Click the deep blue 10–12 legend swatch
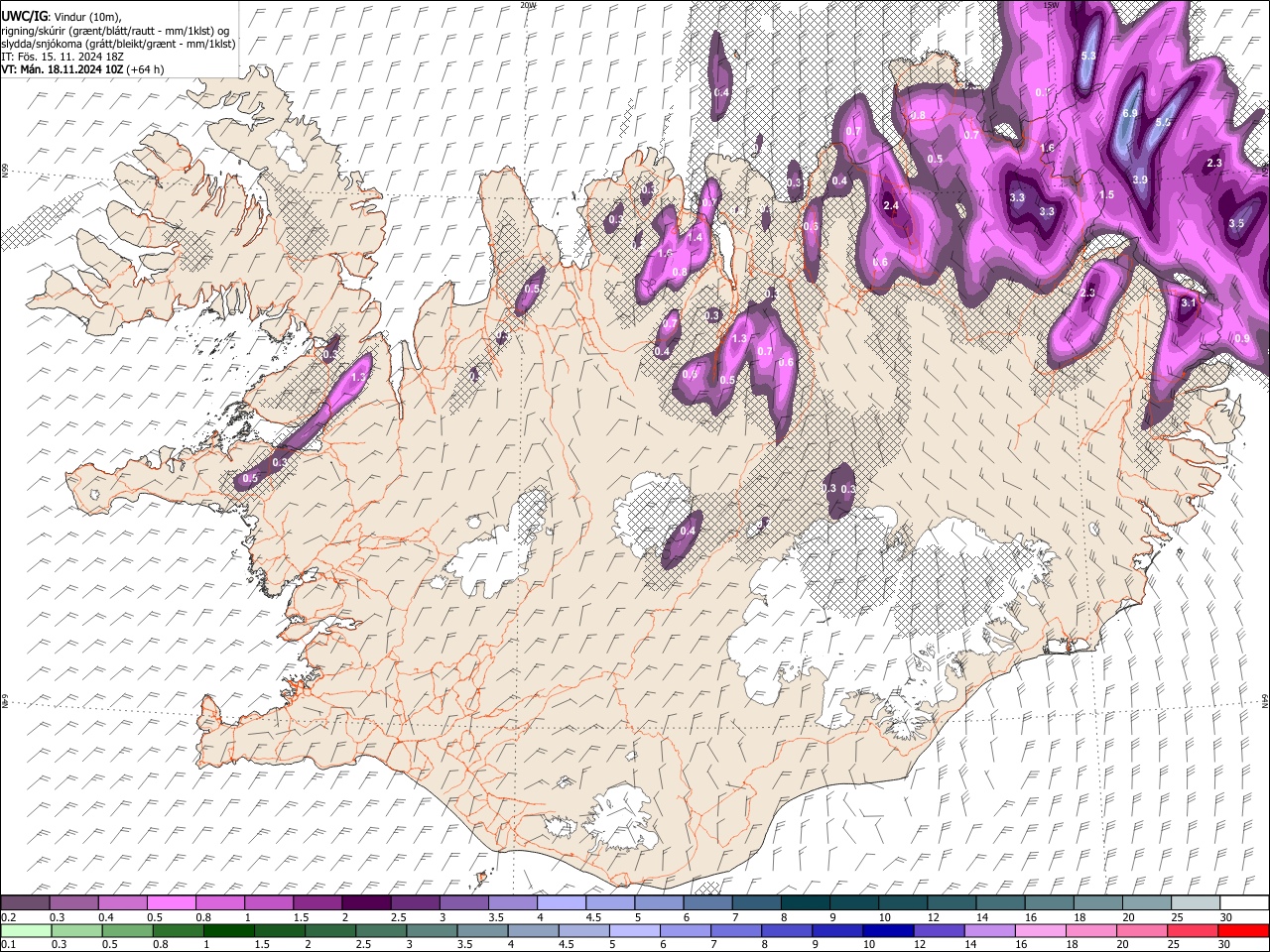This screenshot has height=952, width=1270. coord(888,931)
